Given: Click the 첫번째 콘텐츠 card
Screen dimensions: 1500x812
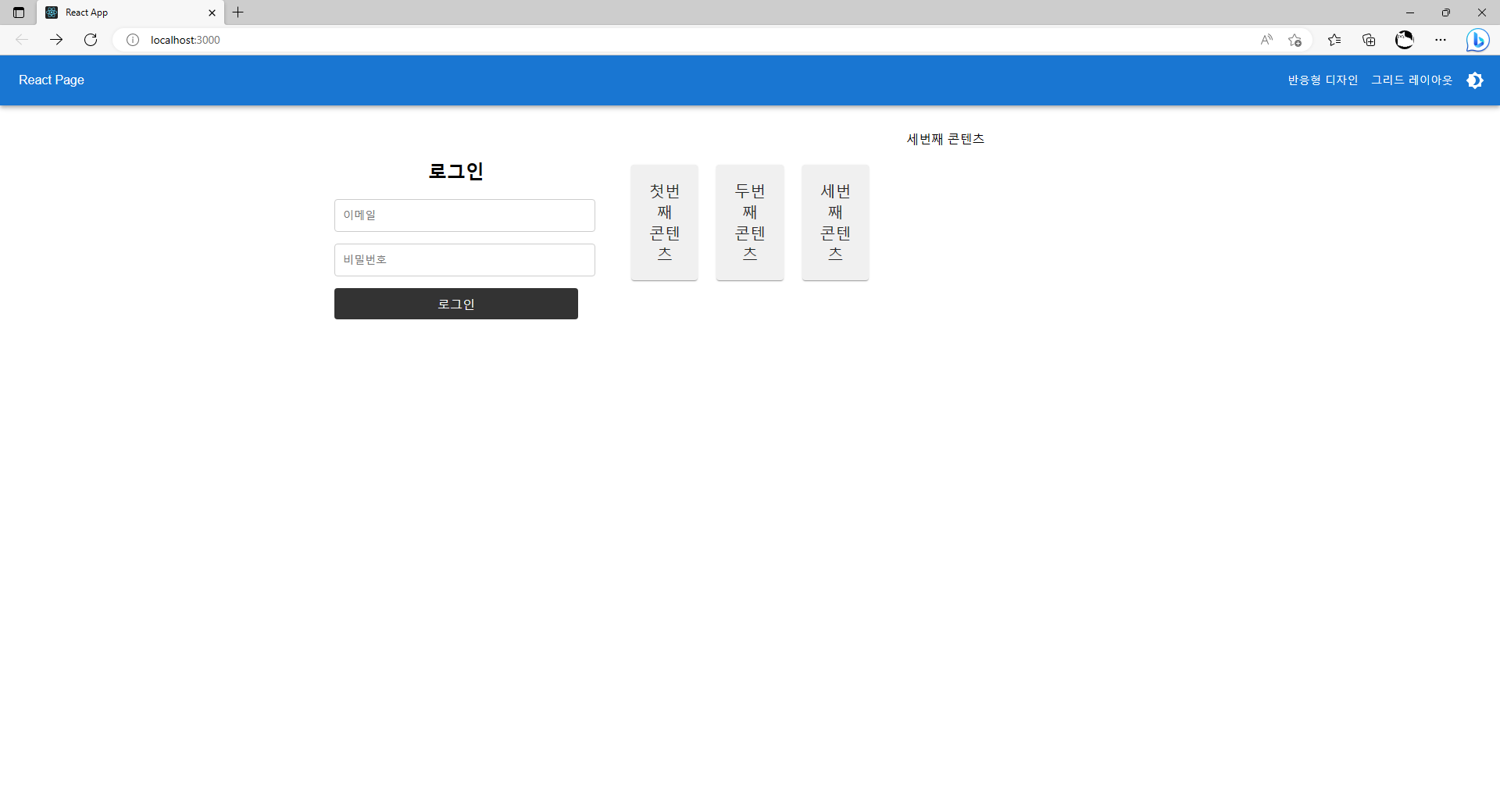Looking at the screenshot, I should pos(664,223).
